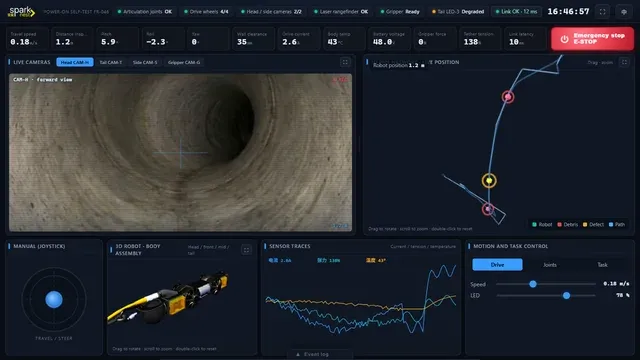Switch to Gripper CAM-G camera tab
Image resolution: width=640 pixels, height=360 pixels.
184,62
